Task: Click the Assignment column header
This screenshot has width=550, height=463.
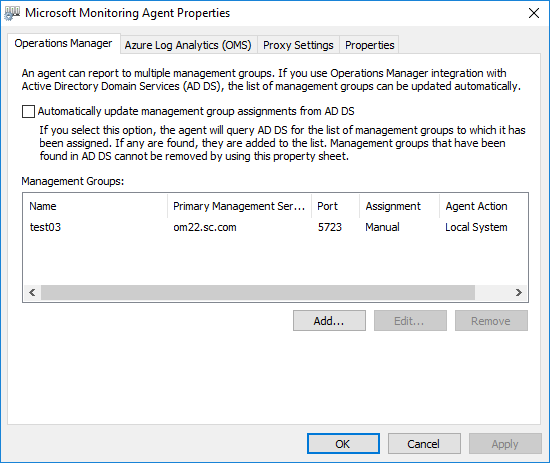Action: point(399,206)
